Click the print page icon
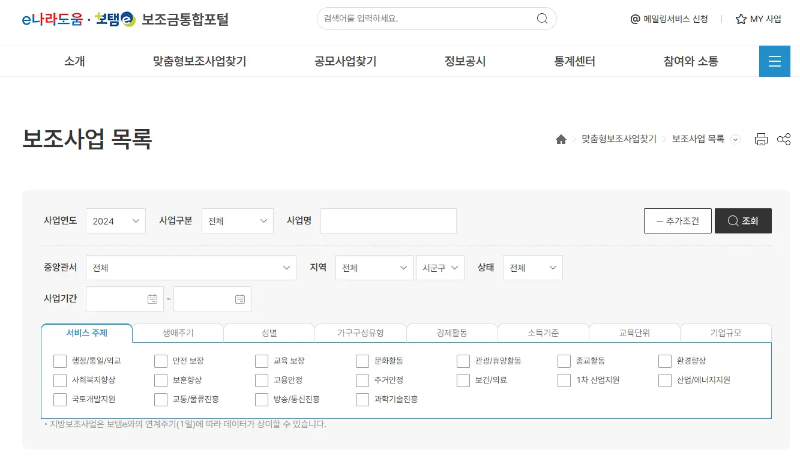This screenshot has width=800, height=469. [761, 139]
